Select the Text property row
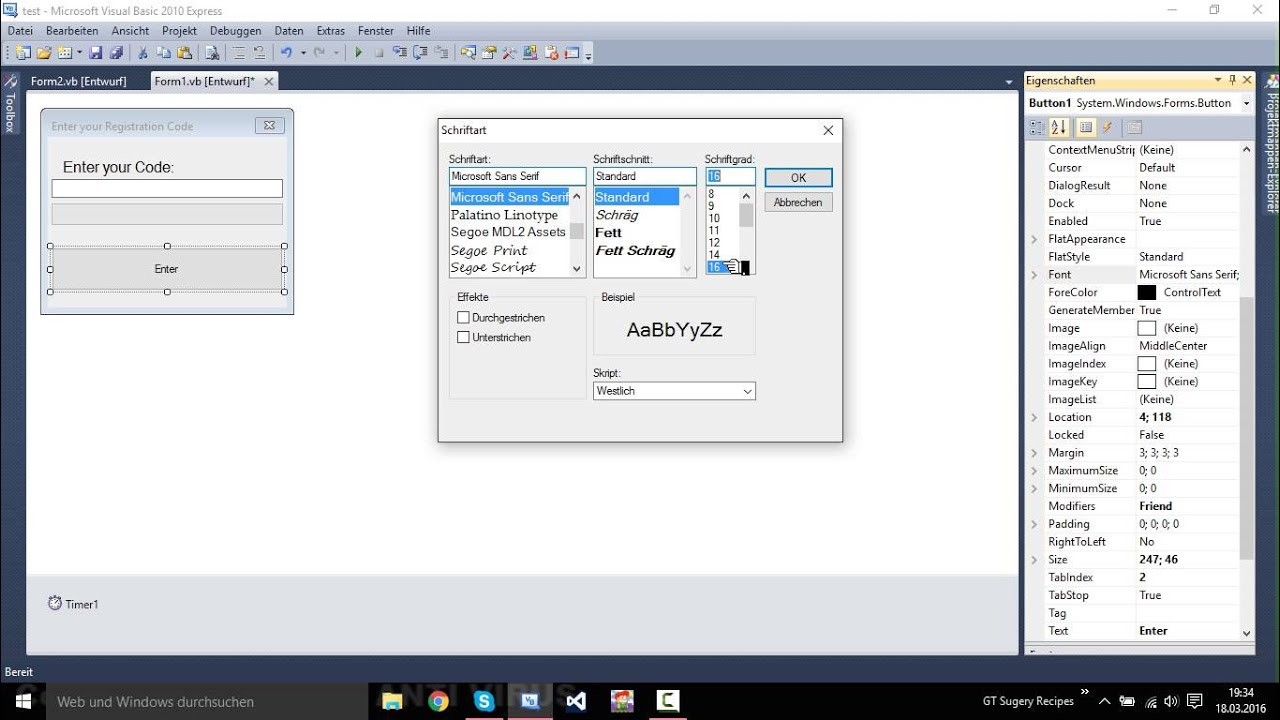The width and height of the screenshot is (1280, 720). [x=1139, y=631]
